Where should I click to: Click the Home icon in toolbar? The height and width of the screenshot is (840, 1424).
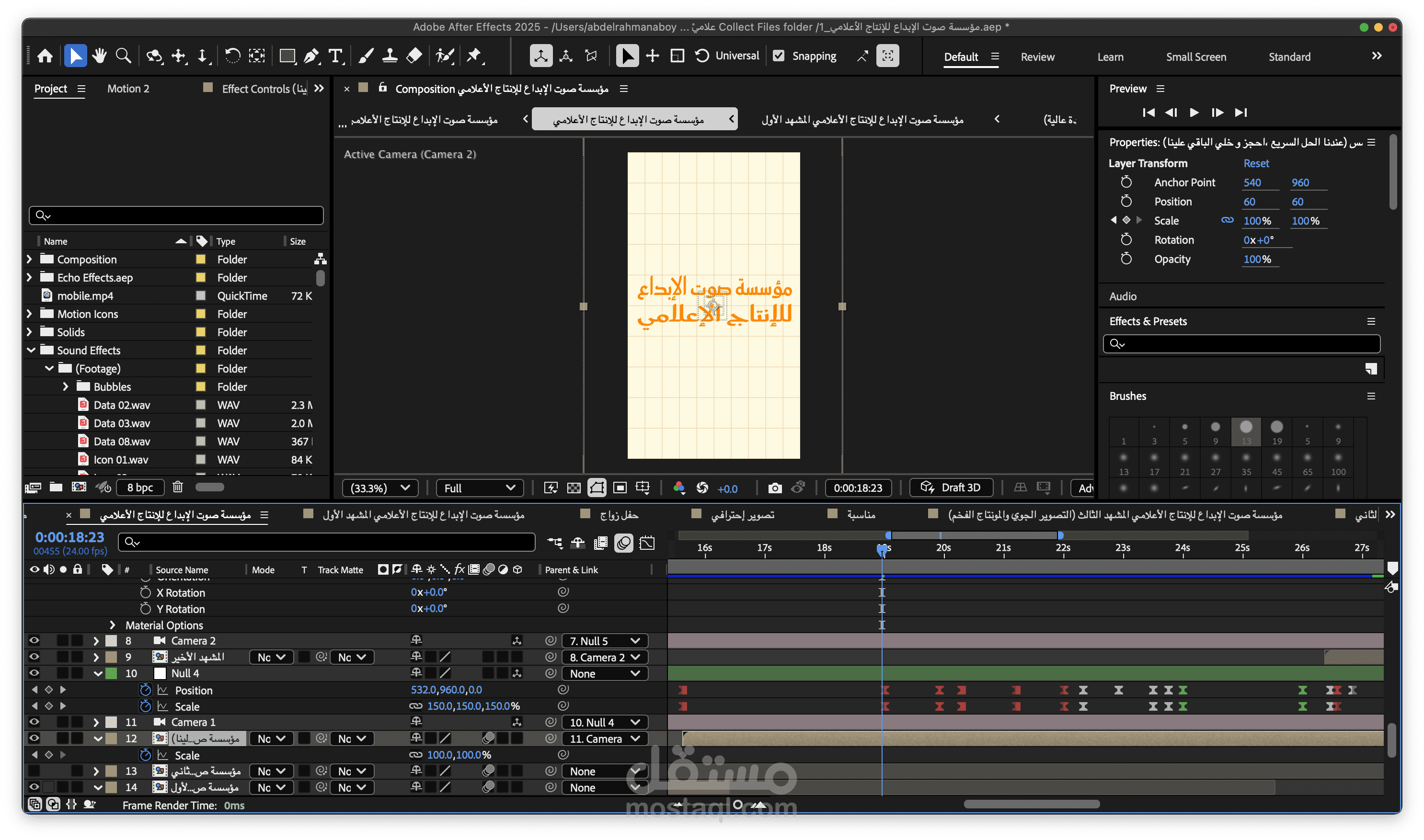pyautogui.click(x=46, y=56)
